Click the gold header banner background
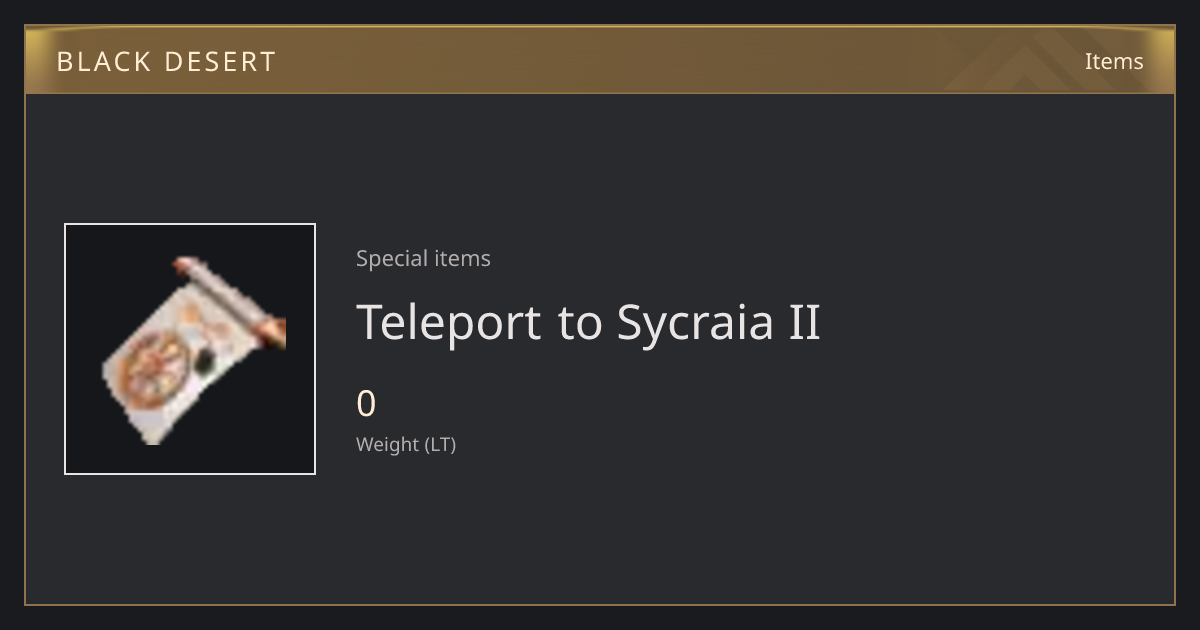1200x630 pixels. click(x=600, y=60)
